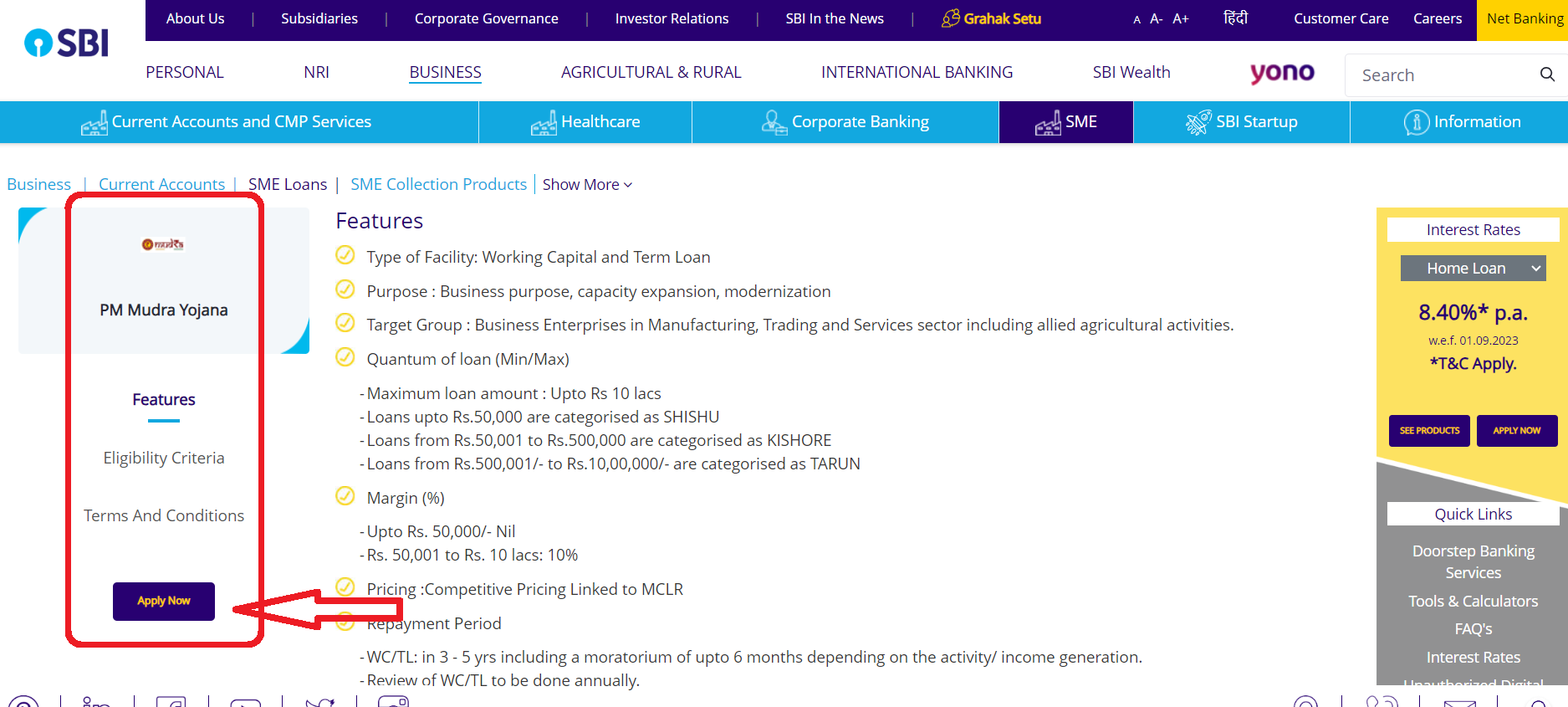The height and width of the screenshot is (707, 1568).
Task: Go to Corporate Governance
Action: pos(486,18)
